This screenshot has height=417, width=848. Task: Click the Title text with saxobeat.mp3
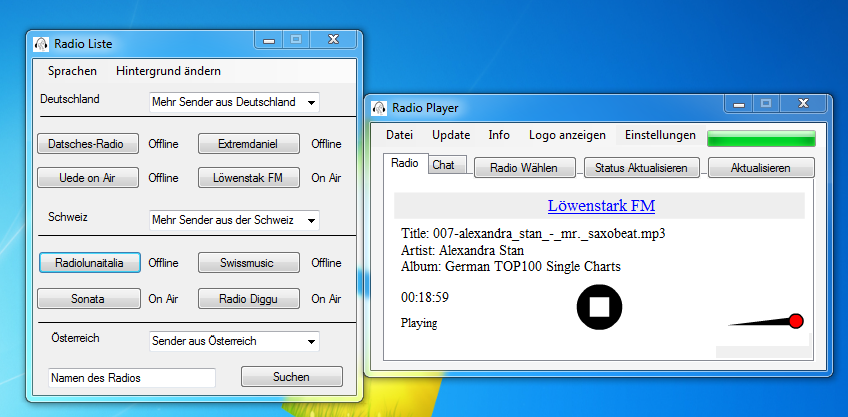(533, 234)
